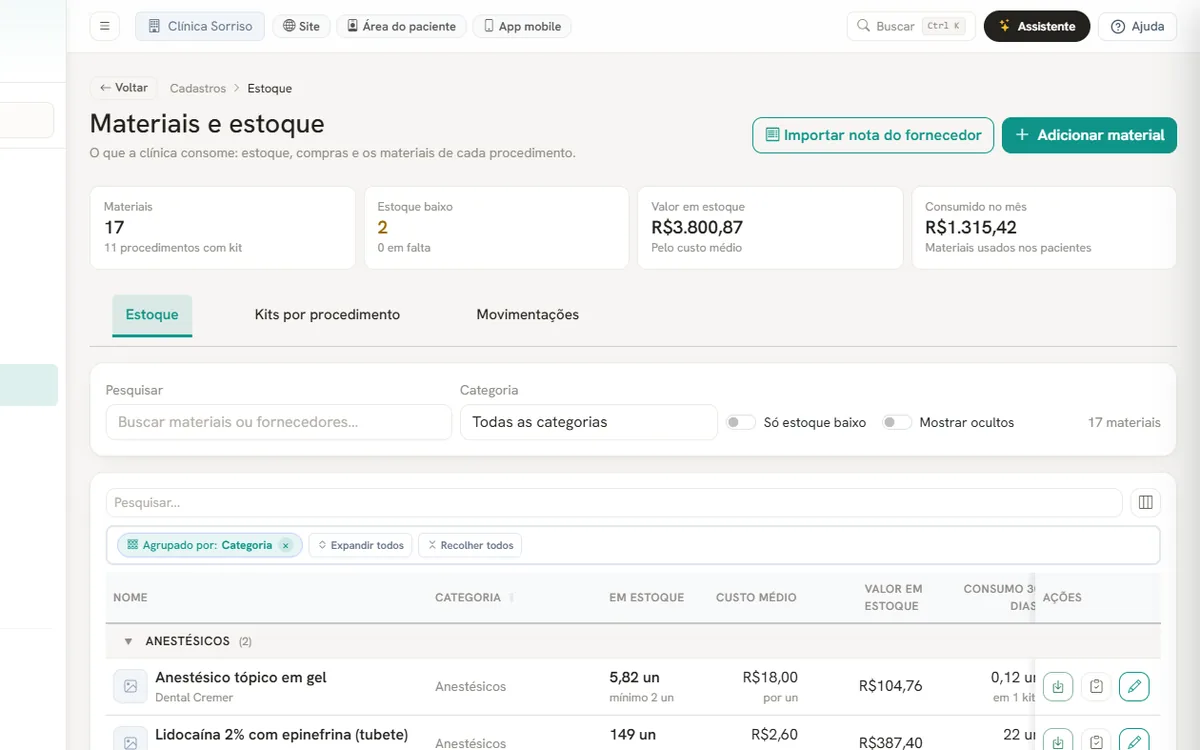The width and height of the screenshot is (1200, 750).
Task: Click the Buscar search box
Action: click(911, 26)
